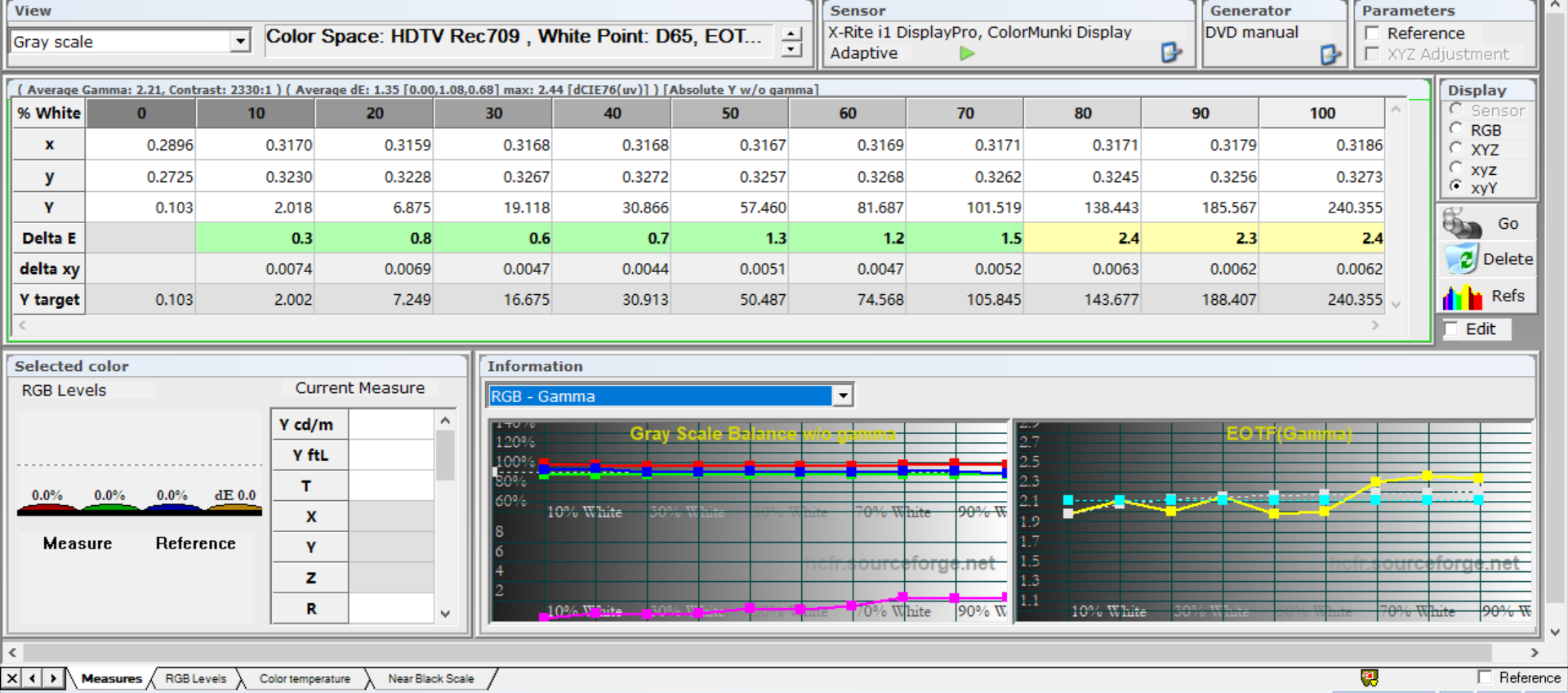Image resolution: width=1568 pixels, height=693 pixels.
Task: Click the Current Measure column header
Action: pos(359,388)
